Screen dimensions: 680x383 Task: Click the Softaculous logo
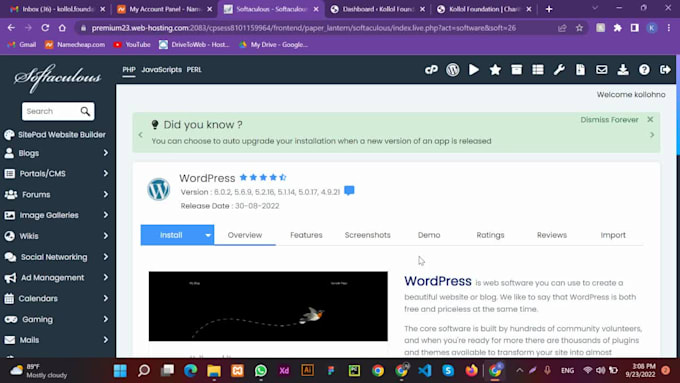click(57, 78)
